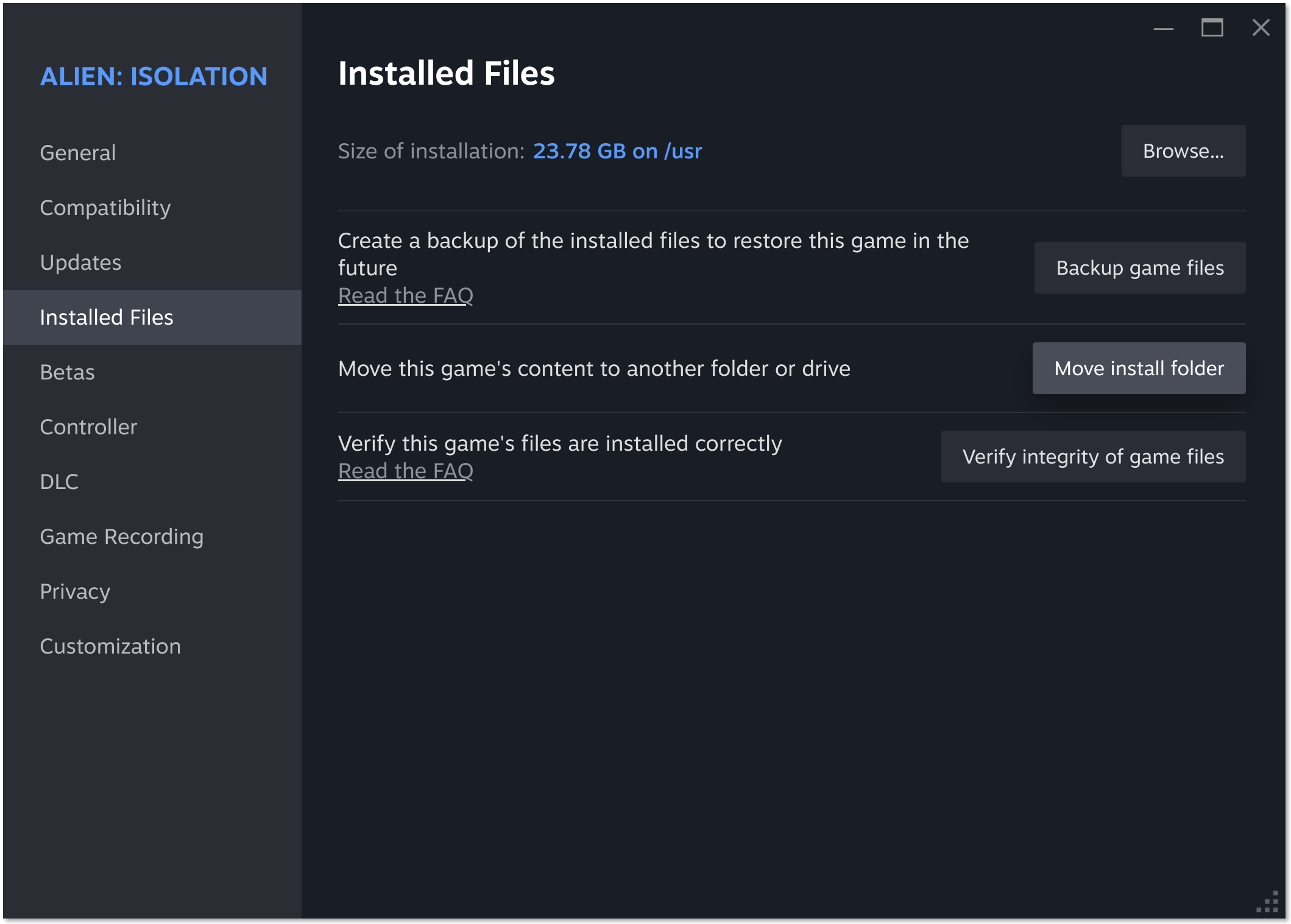1291x924 pixels.
Task: Select the Installed Files sidebar item
Action: point(107,317)
